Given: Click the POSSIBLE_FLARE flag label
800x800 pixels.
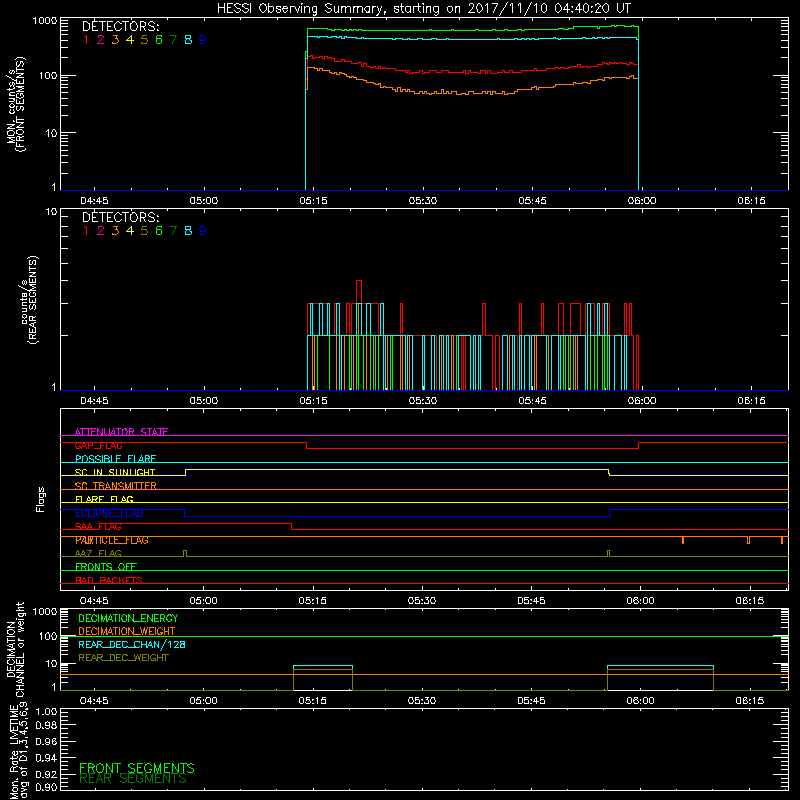Looking at the screenshot, I should [x=115, y=459].
